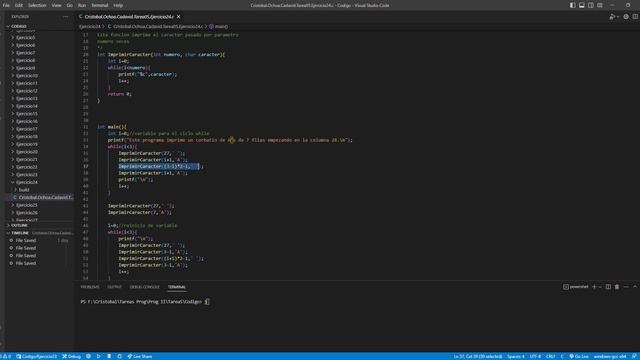Open the Ejercicio25 folder row
Viewport: 640px width, 360px height.
click(39, 205)
